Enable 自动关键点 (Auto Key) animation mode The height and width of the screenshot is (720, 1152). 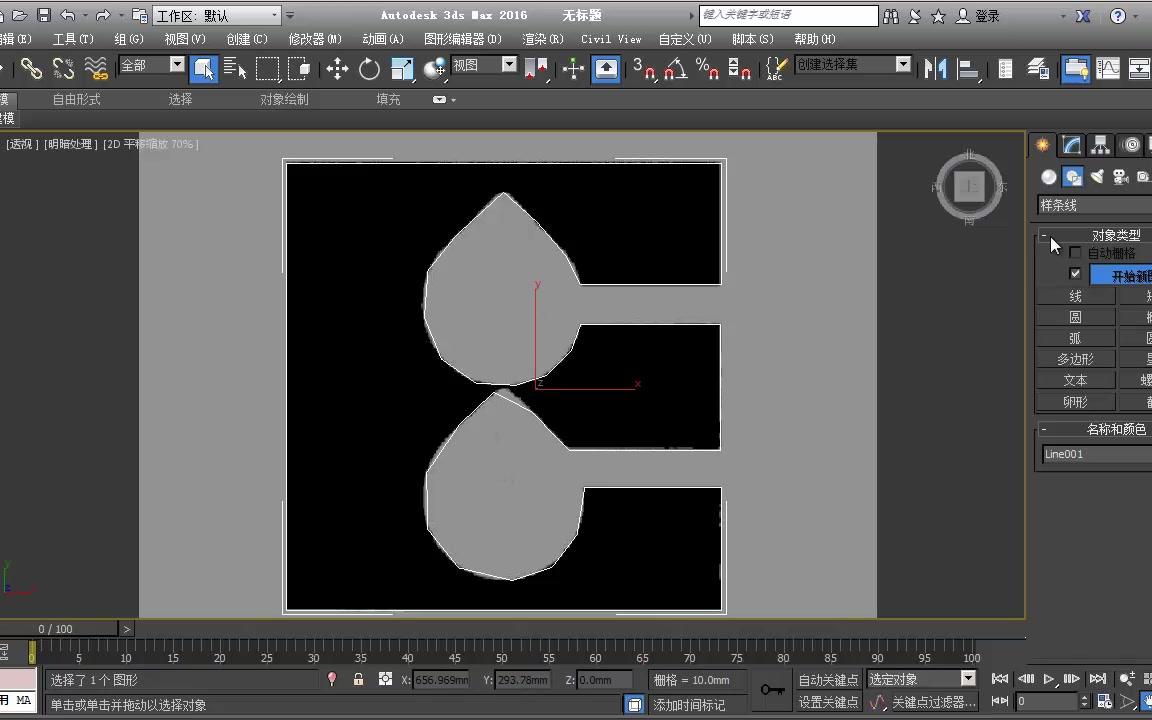coord(828,678)
